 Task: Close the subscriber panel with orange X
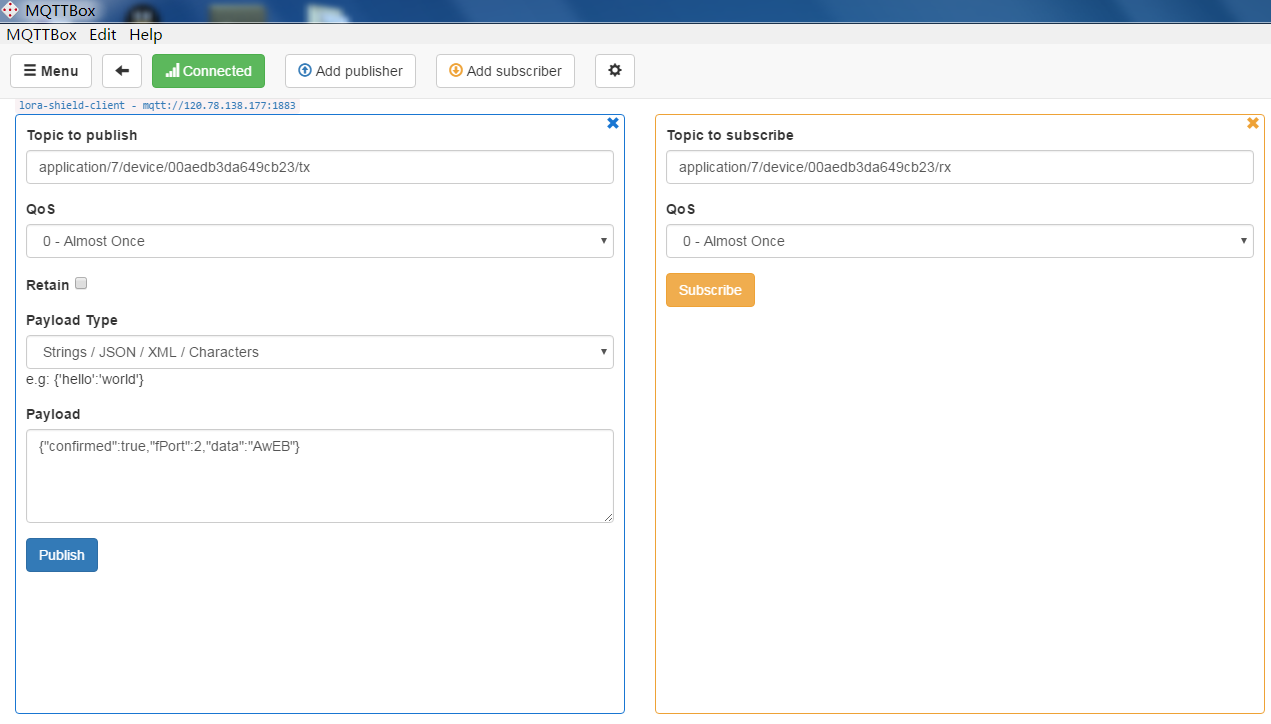pyautogui.click(x=1253, y=123)
